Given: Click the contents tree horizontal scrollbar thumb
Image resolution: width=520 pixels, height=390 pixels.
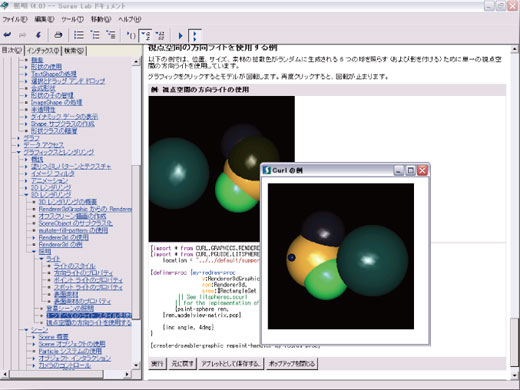Looking at the screenshot, I should pos(55,374).
